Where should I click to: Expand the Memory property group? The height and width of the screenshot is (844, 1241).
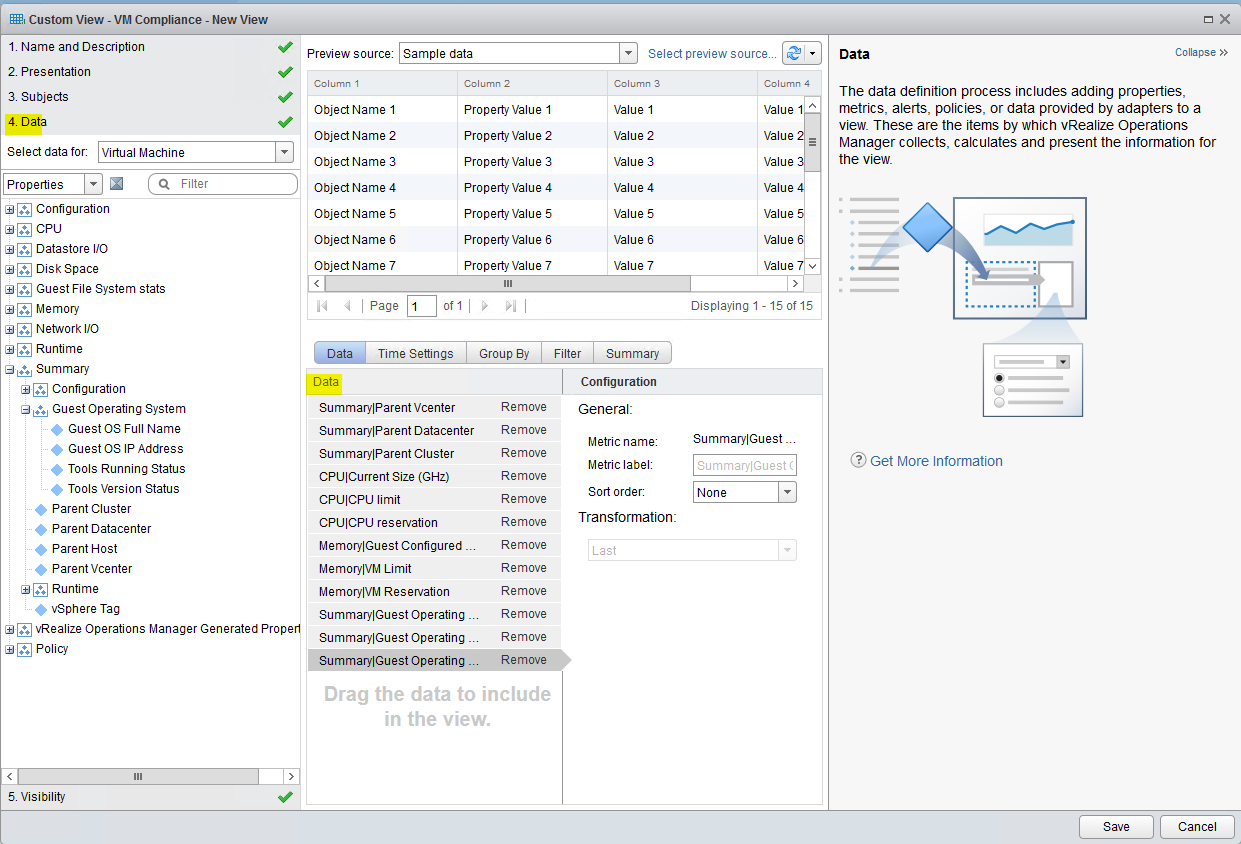coord(10,309)
